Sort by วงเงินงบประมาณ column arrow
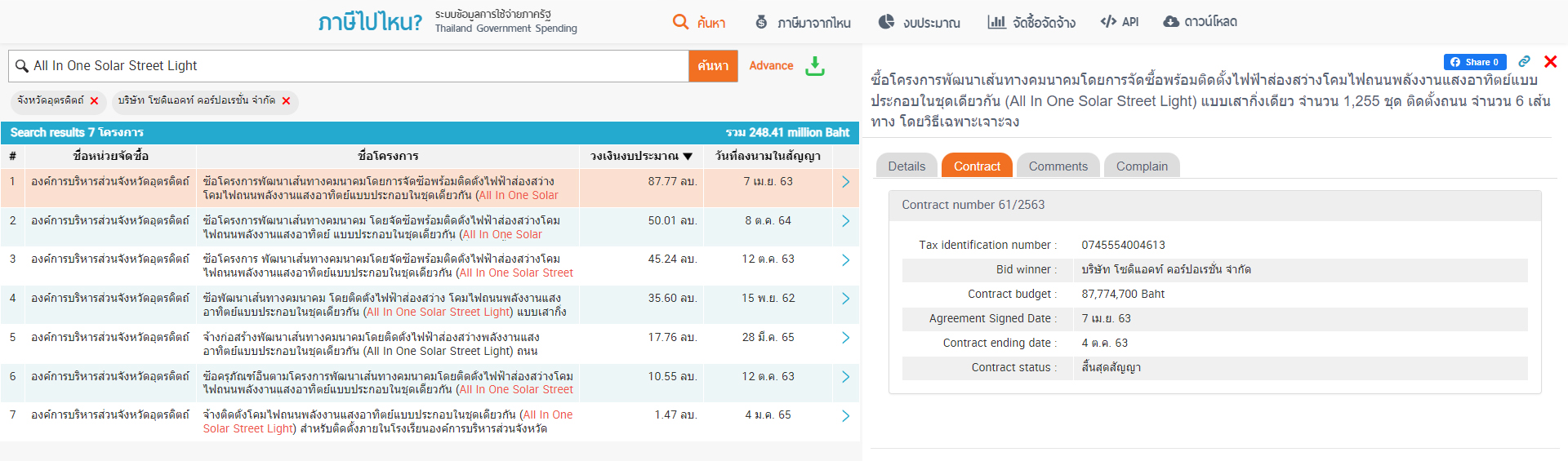The width and height of the screenshot is (1568, 461). coord(688,156)
